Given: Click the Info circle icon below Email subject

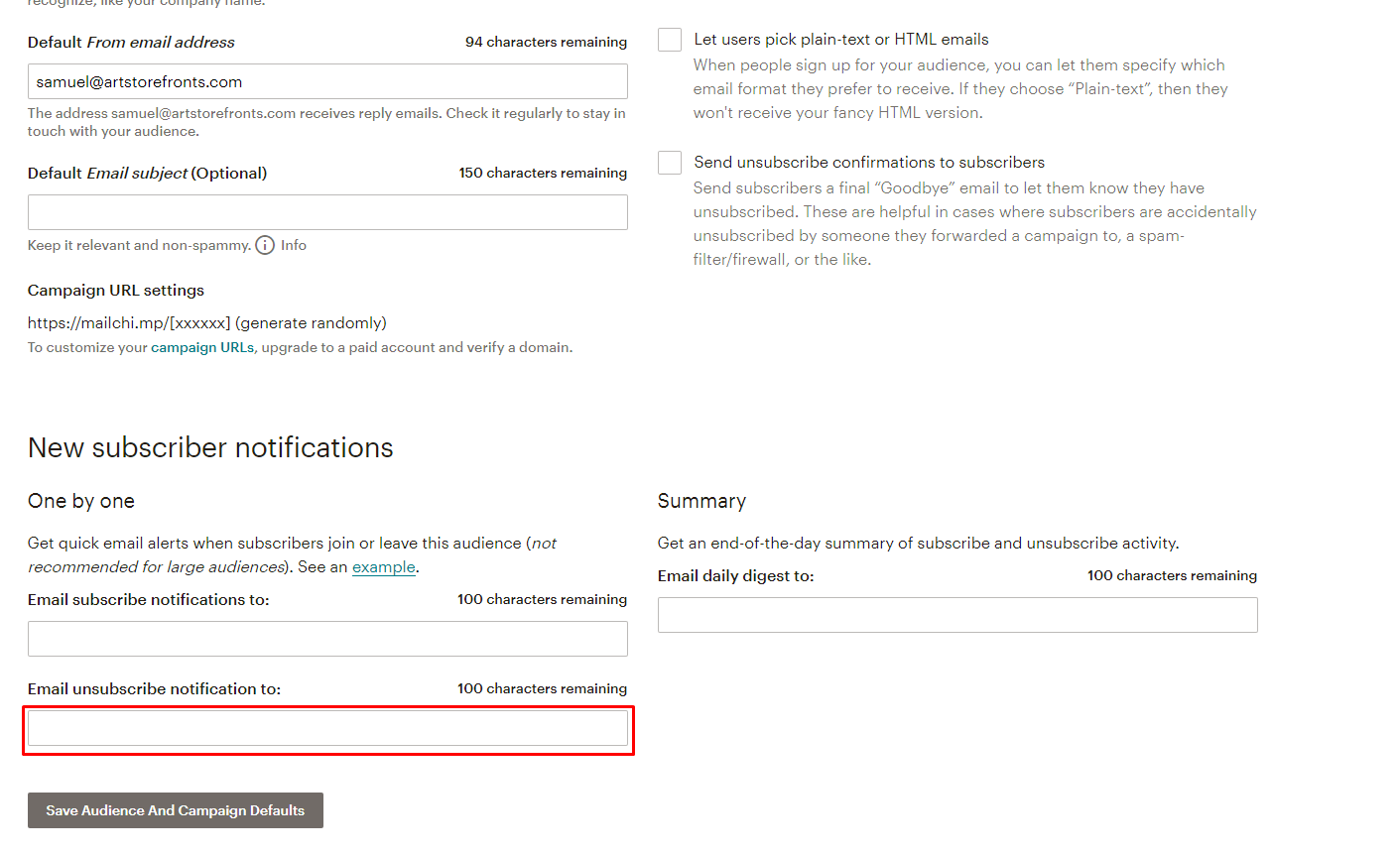Looking at the screenshot, I should coord(265,245).
